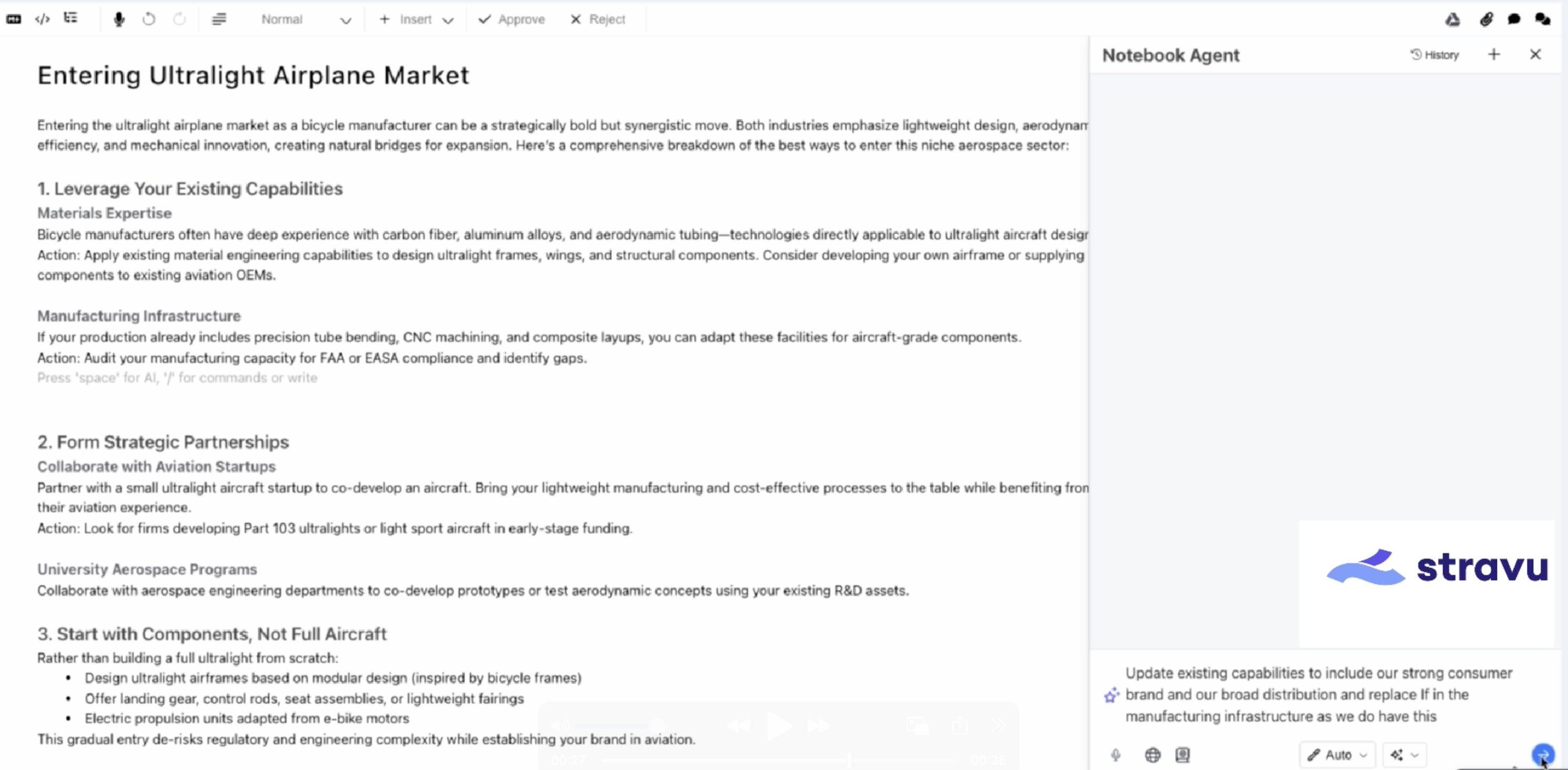Click the Markdown icon in the toolbar

pyautogui.click(x=13, y=19)
